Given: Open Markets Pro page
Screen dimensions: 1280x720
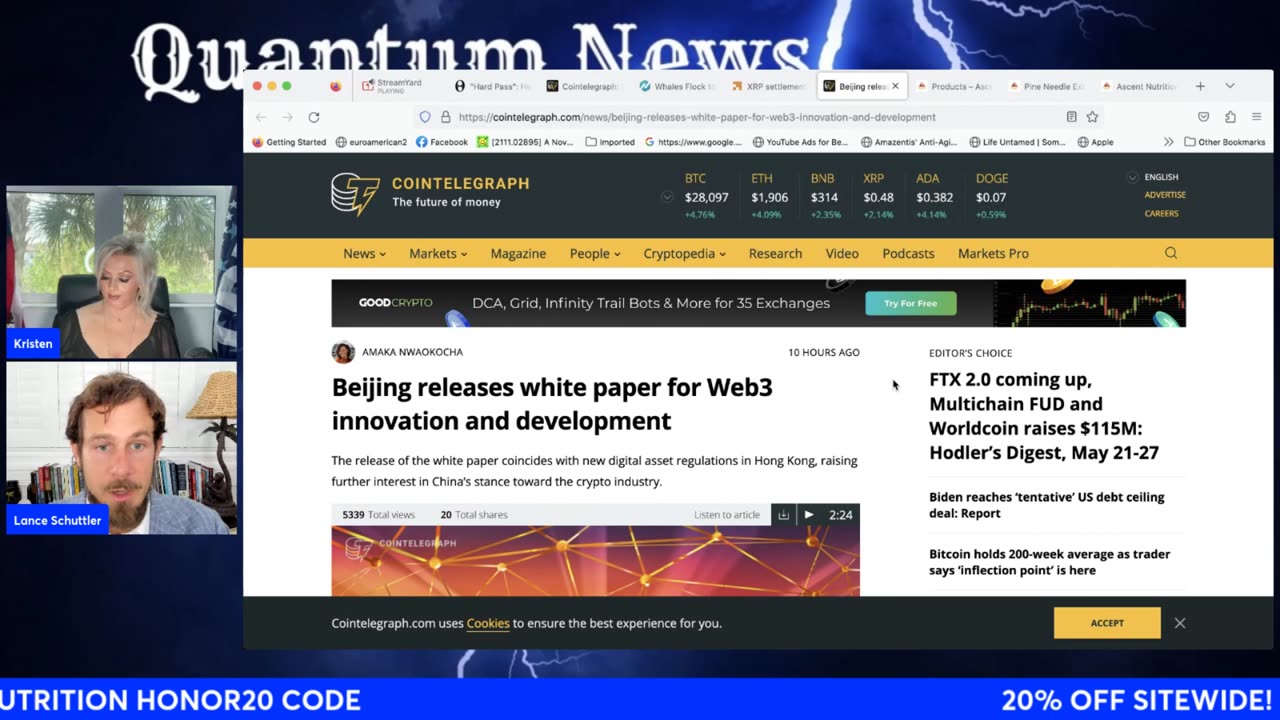Looking at the screenshot, I should [993, 253].
